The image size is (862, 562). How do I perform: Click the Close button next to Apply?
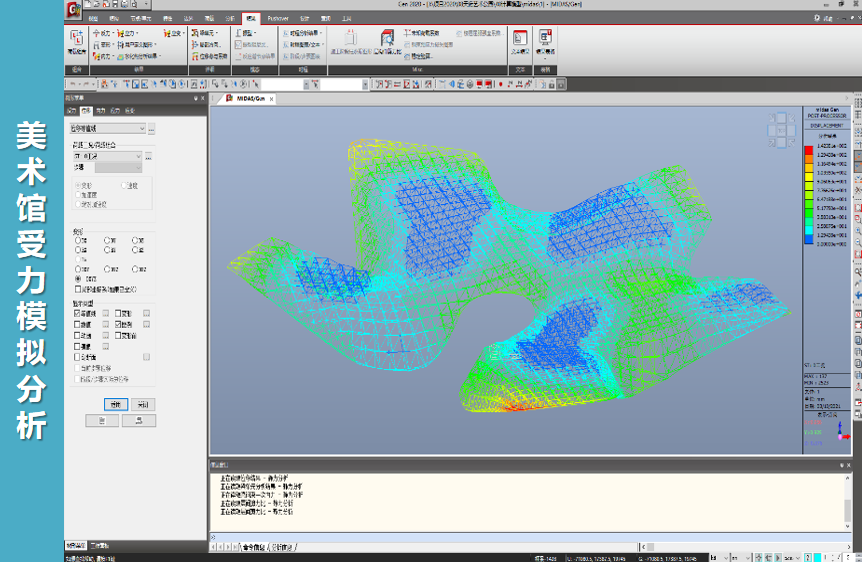click(143, 404)
